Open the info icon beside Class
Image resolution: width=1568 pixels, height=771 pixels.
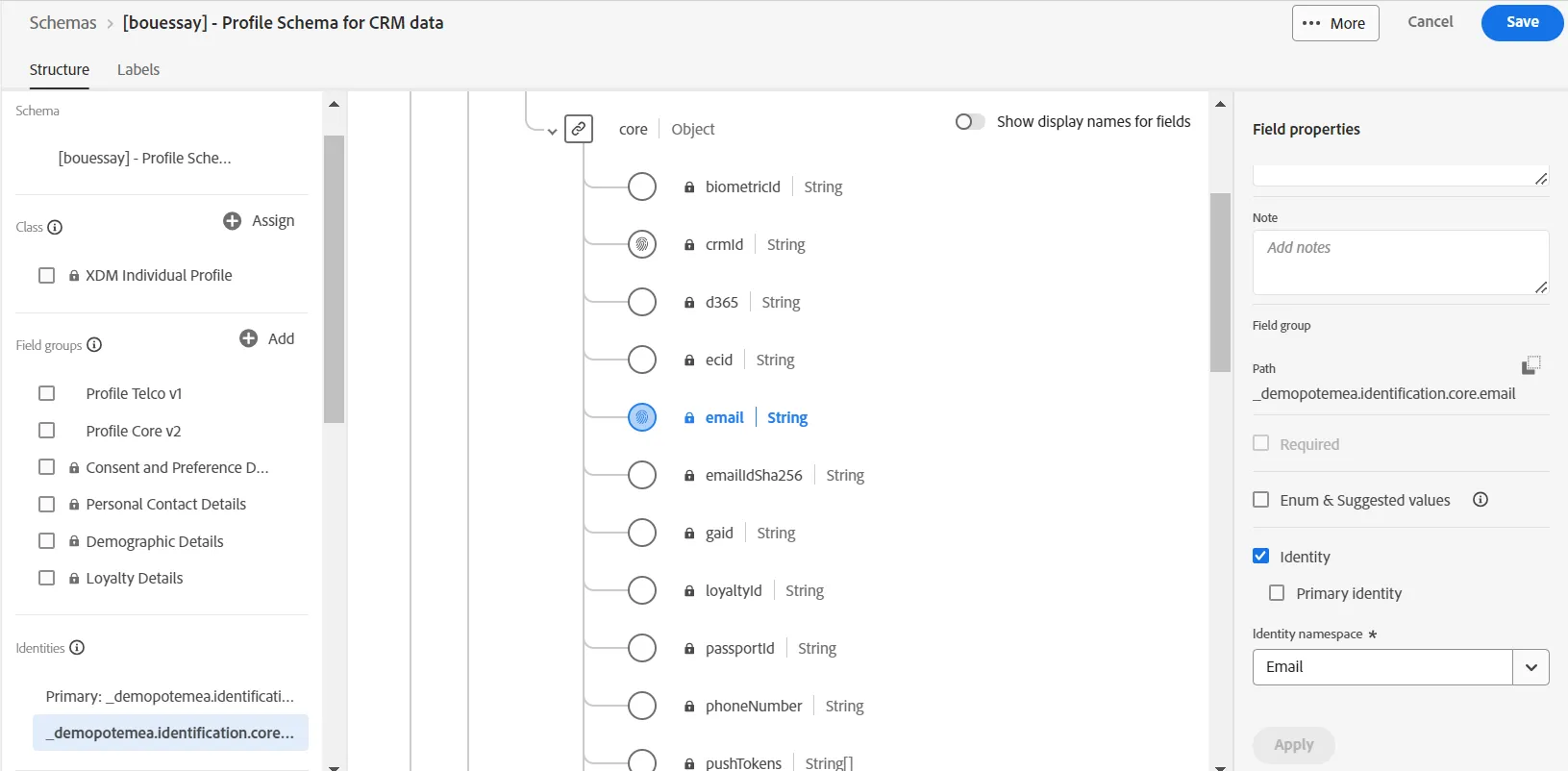[55, 227]
